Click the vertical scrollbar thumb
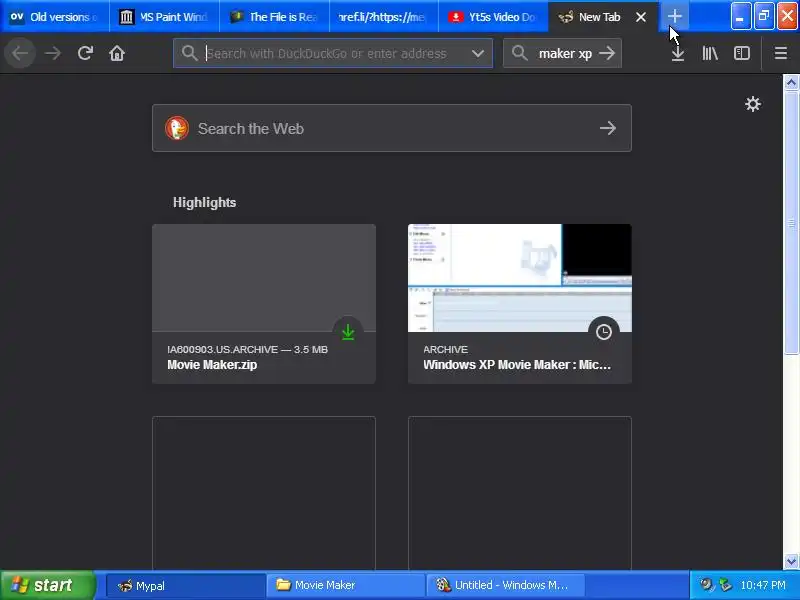 click(791, 222)
